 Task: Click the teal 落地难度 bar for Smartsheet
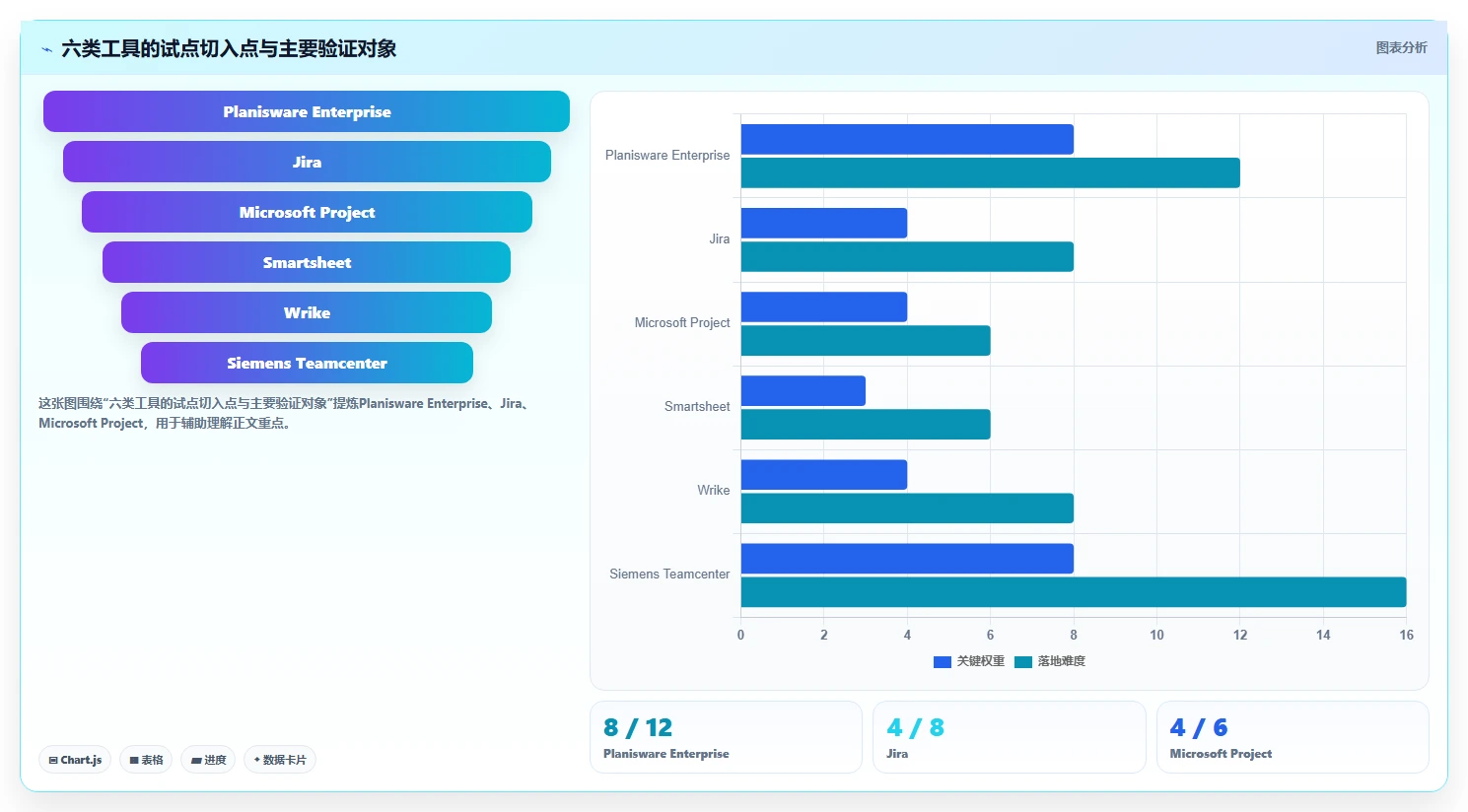(x=866, y=424)
